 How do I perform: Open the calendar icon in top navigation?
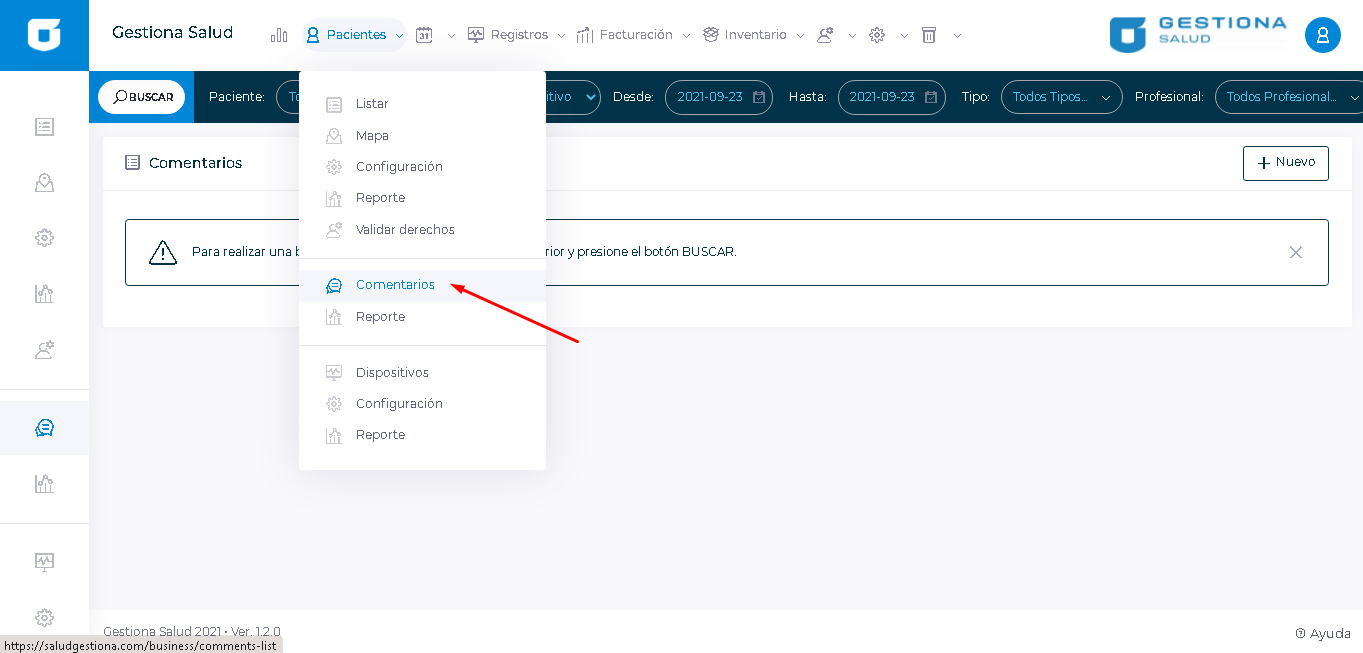424,35
